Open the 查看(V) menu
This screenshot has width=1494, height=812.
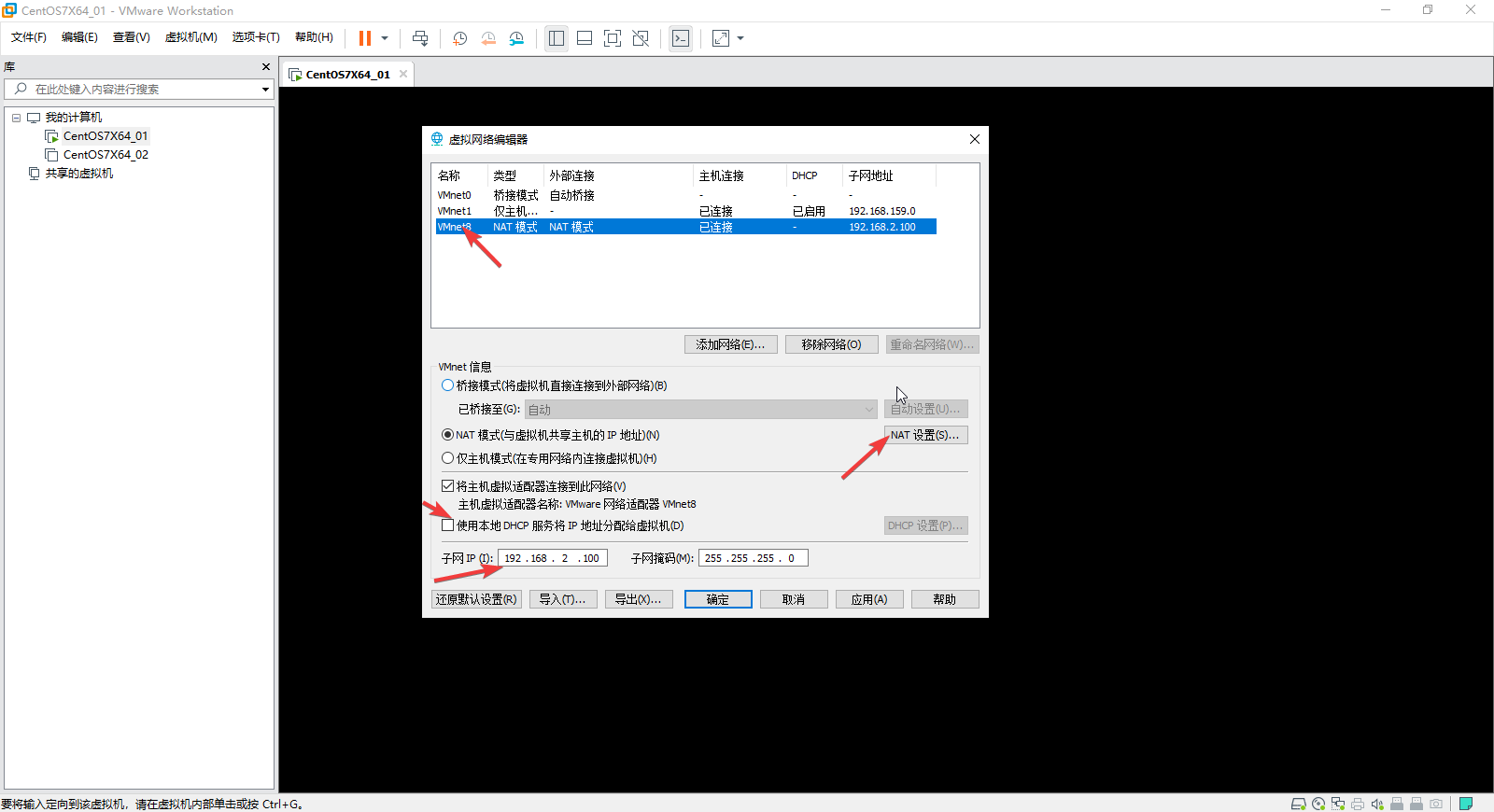132,37
